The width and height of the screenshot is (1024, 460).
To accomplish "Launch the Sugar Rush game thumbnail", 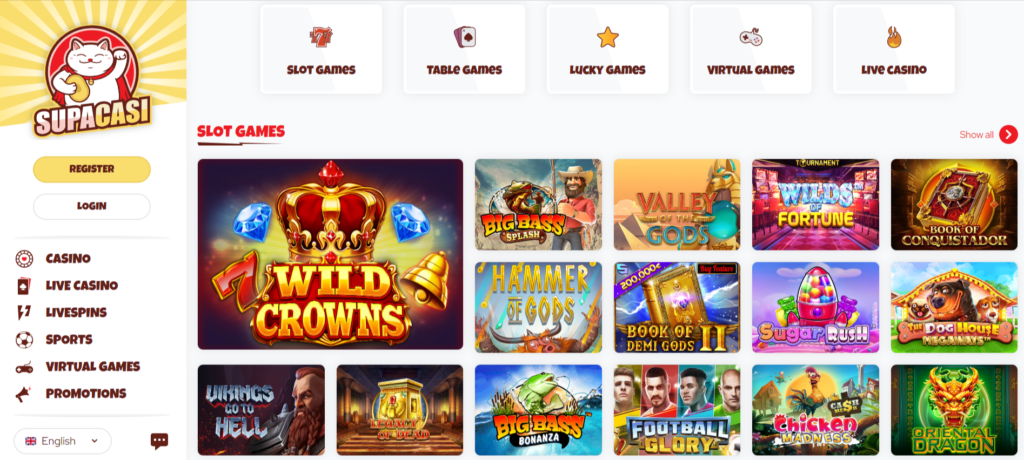I will (x=816, y=307).
